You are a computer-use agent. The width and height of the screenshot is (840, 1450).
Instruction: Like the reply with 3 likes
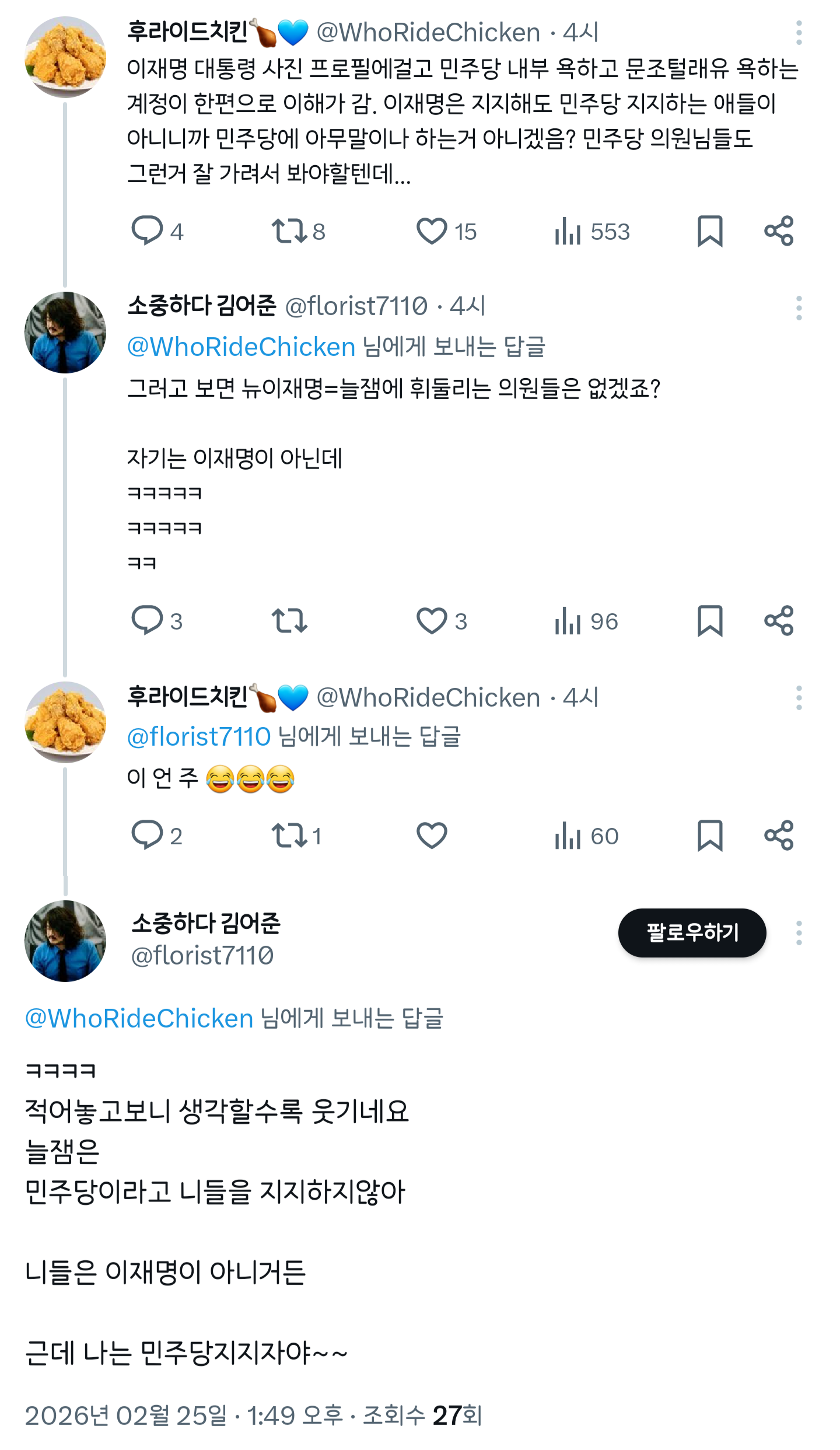click(442, 621)
